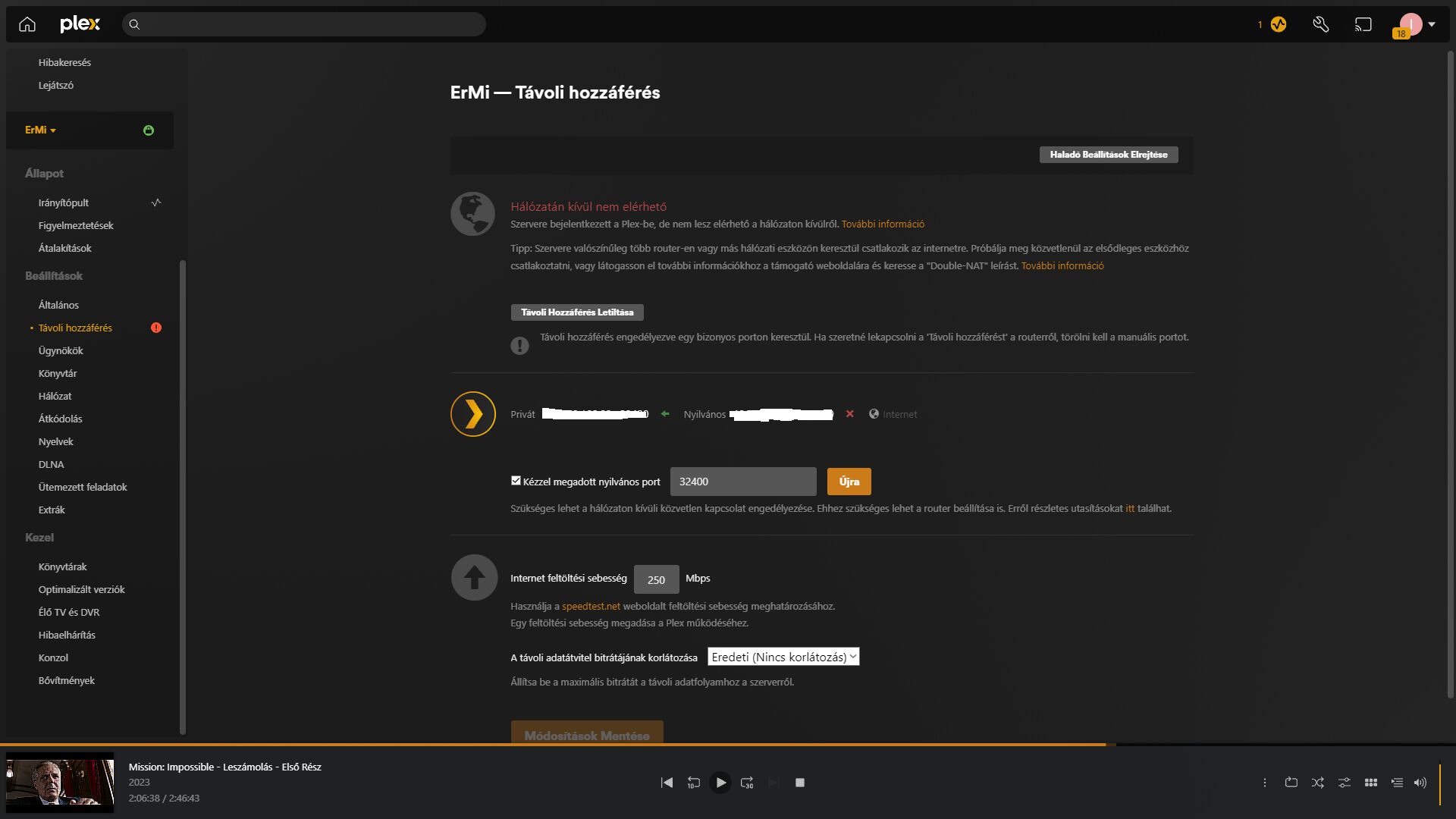Open Ütemezett feladatok settings
This screenshot has width=1456, height=819.
pos(83,487)
